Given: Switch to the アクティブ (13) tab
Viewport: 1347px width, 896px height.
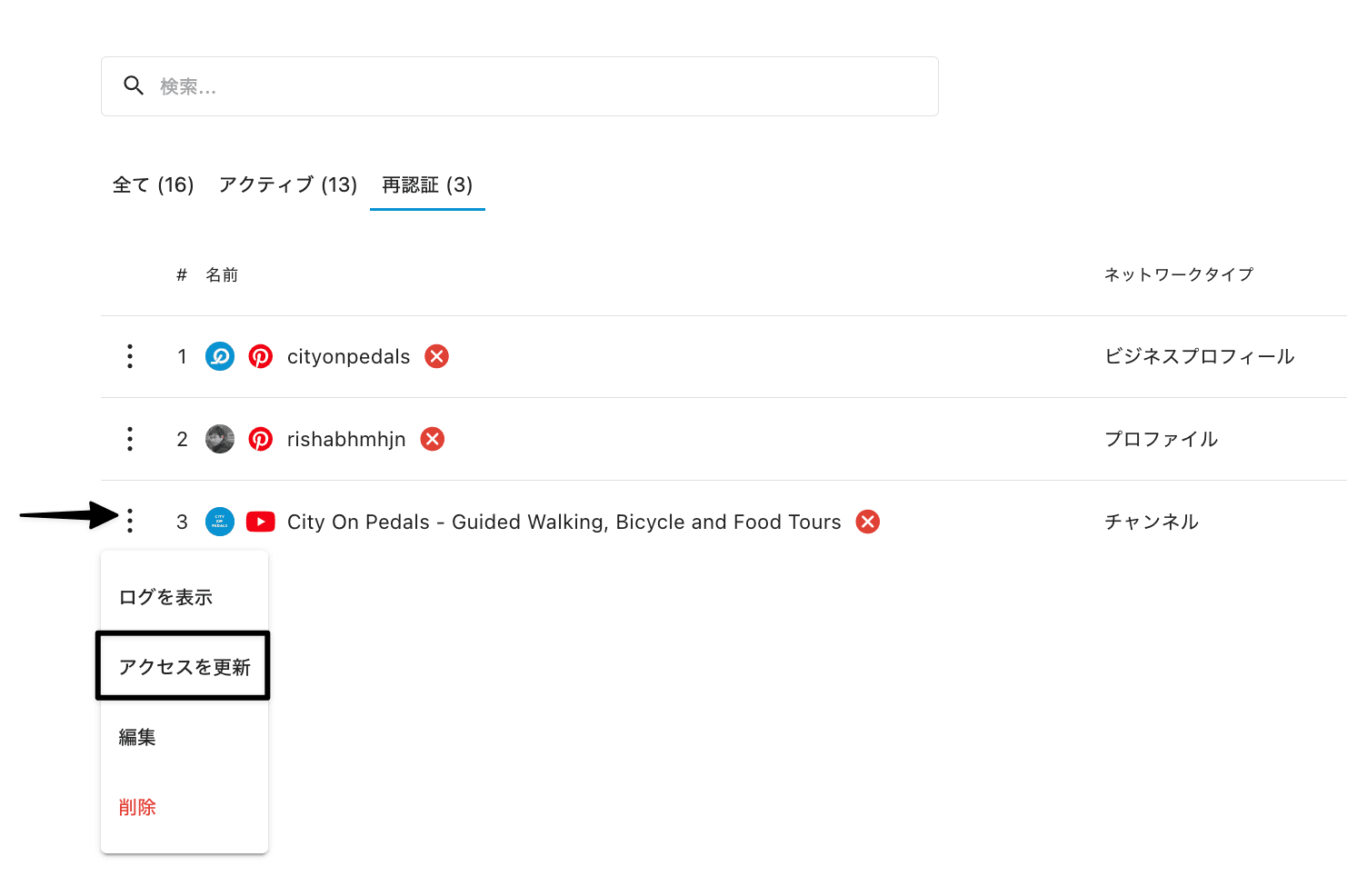Looking at the screenshot, I should pyautogui.click(x=288, y=185).
